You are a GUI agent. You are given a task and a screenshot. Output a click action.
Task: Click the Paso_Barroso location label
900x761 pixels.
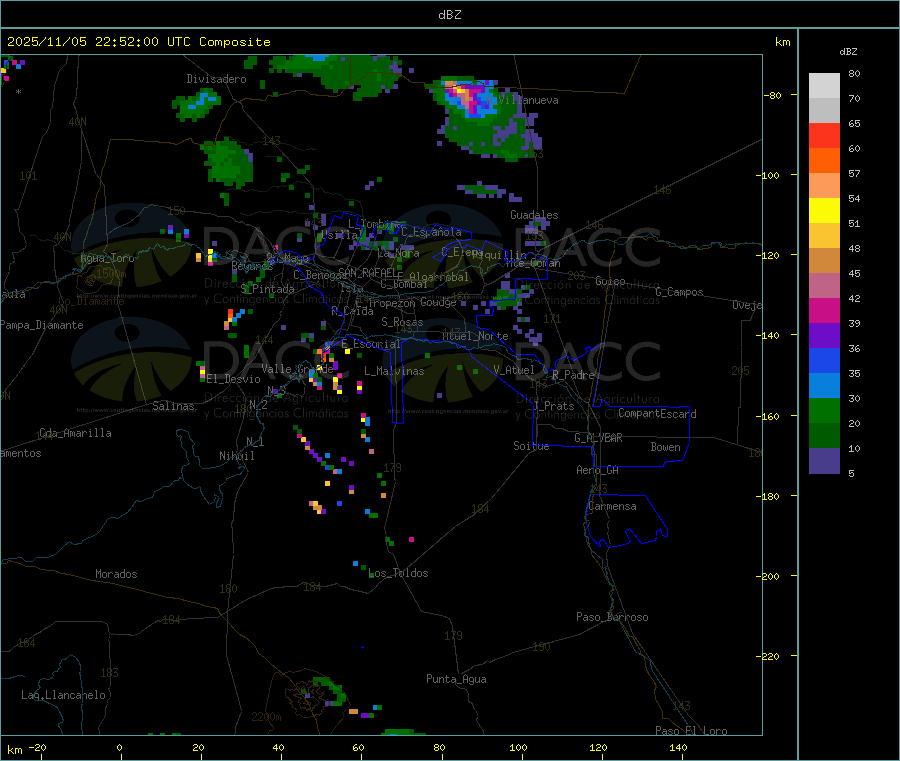(612, 618)
